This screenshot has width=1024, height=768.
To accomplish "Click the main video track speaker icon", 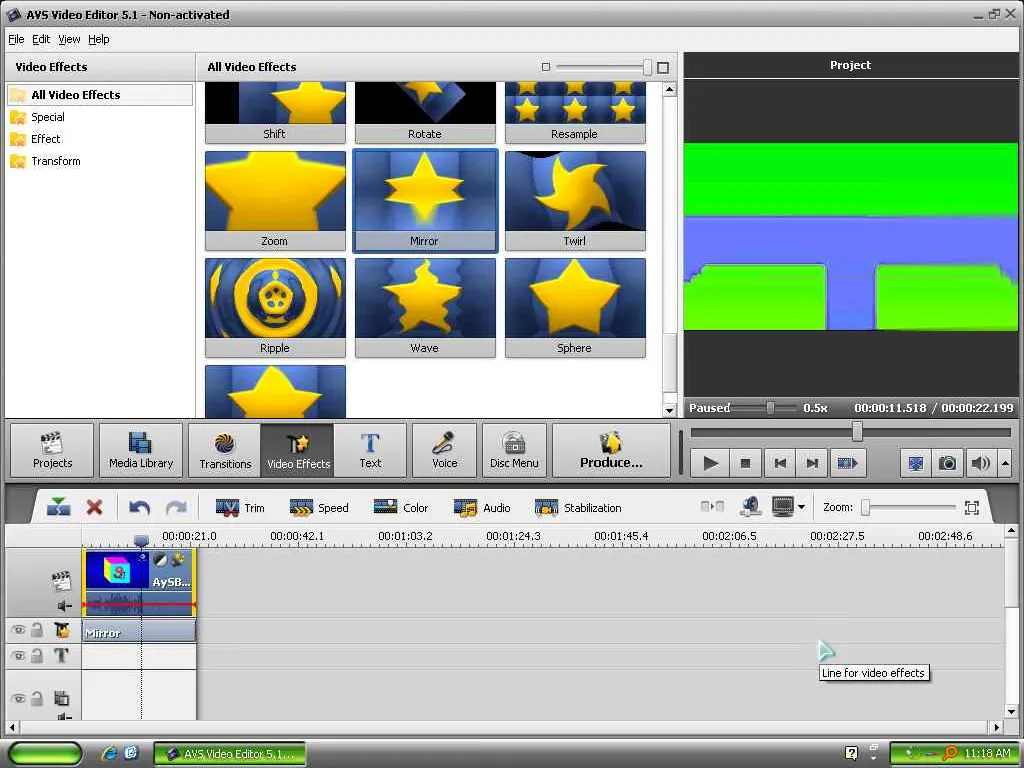I will tap(65, 605).
